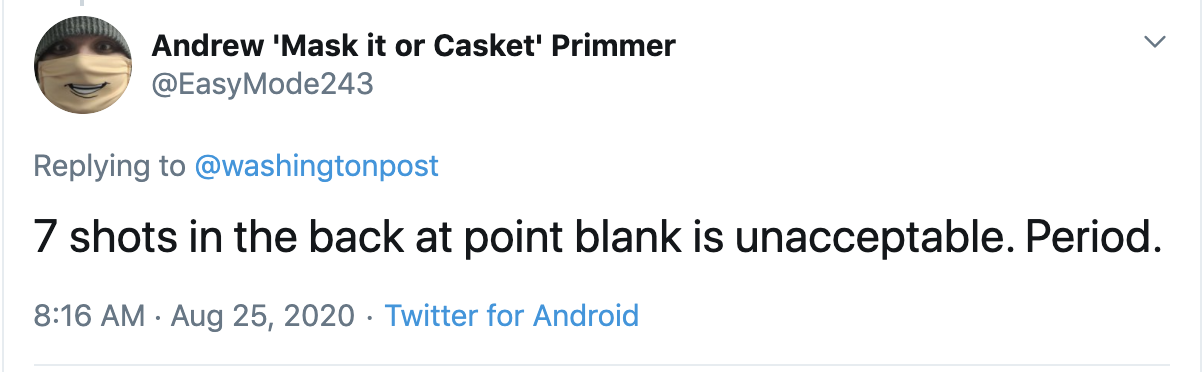The width and height of the screenshot is (1204, 372).
Task: Click the reply thread line above the avatar
Action: [83, 4]
